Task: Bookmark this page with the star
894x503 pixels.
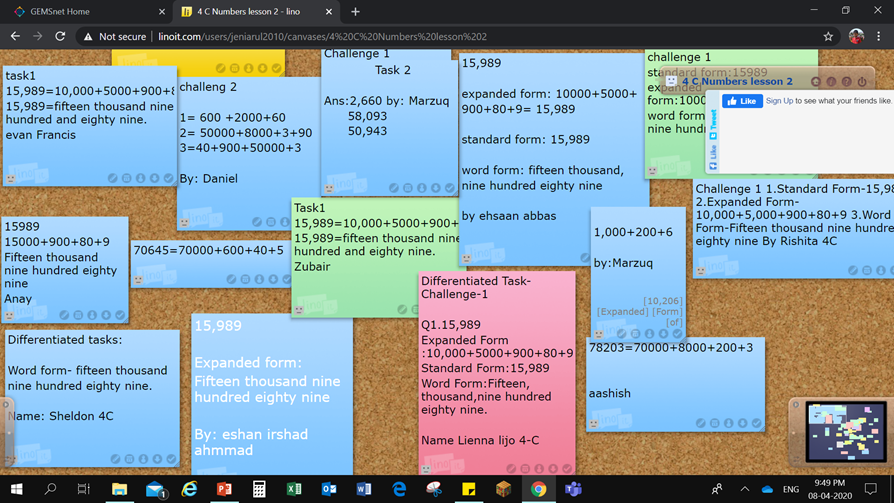Action: [828, 36]
